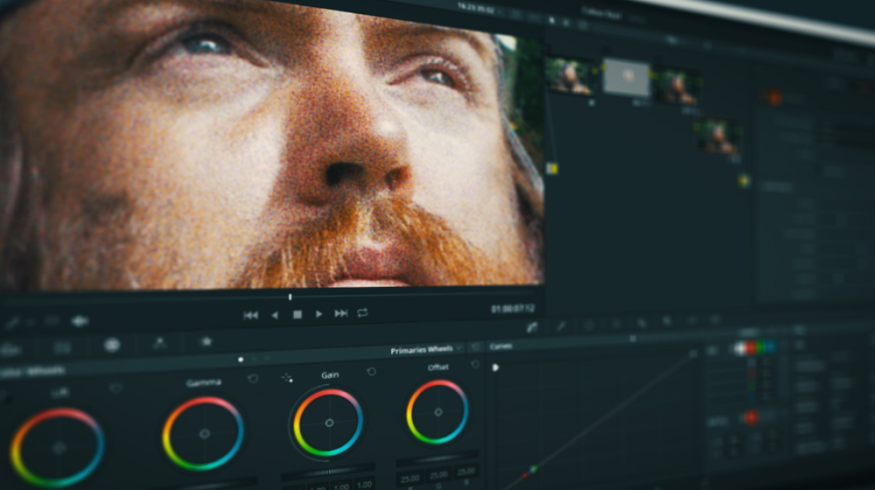This screenshot has height=490, width=875.
Task: Reset the Gain color wheel
Action: tap(371, 372)
